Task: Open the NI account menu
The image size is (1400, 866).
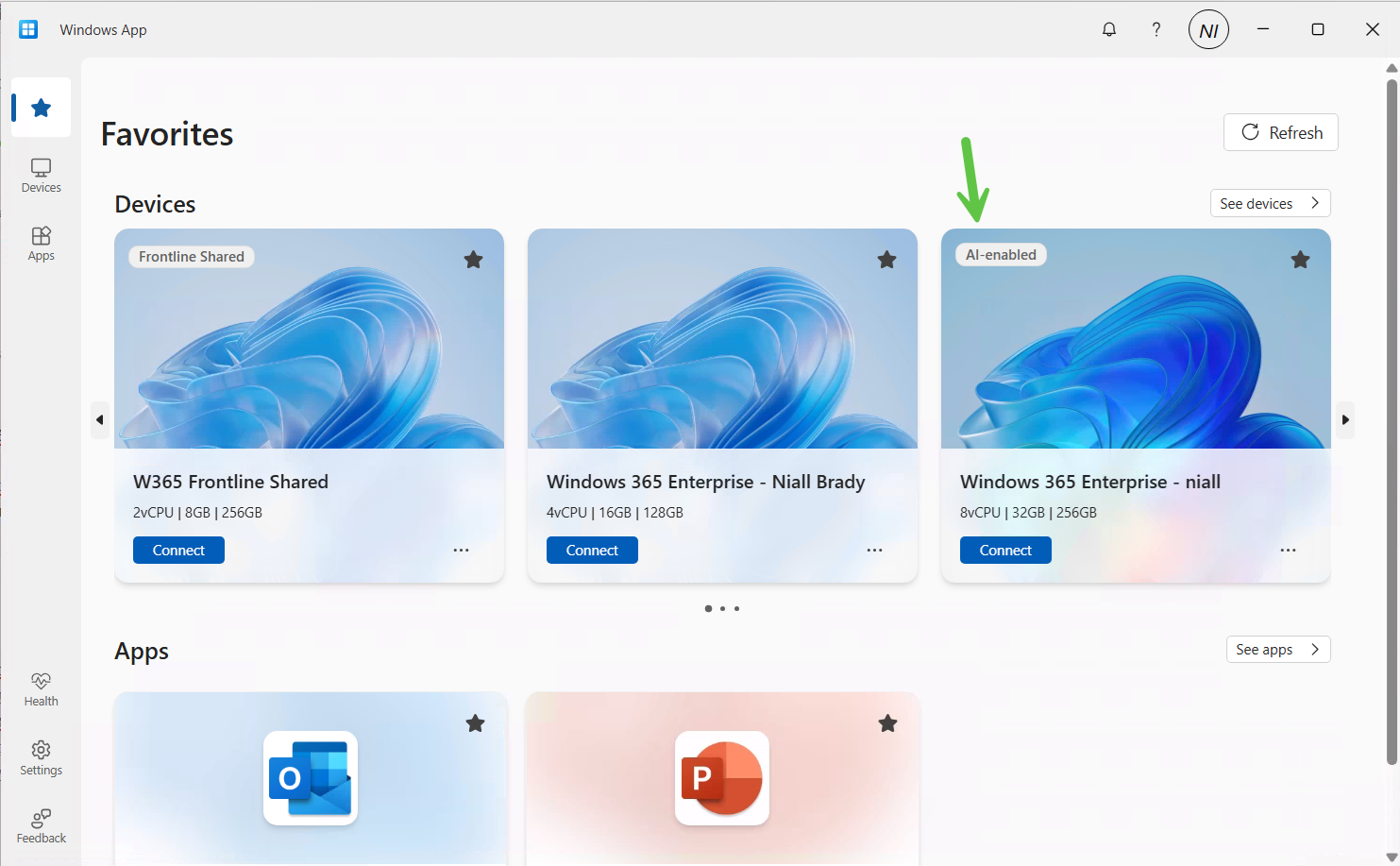Action: pyautogui.click(x=1208, y=29)
